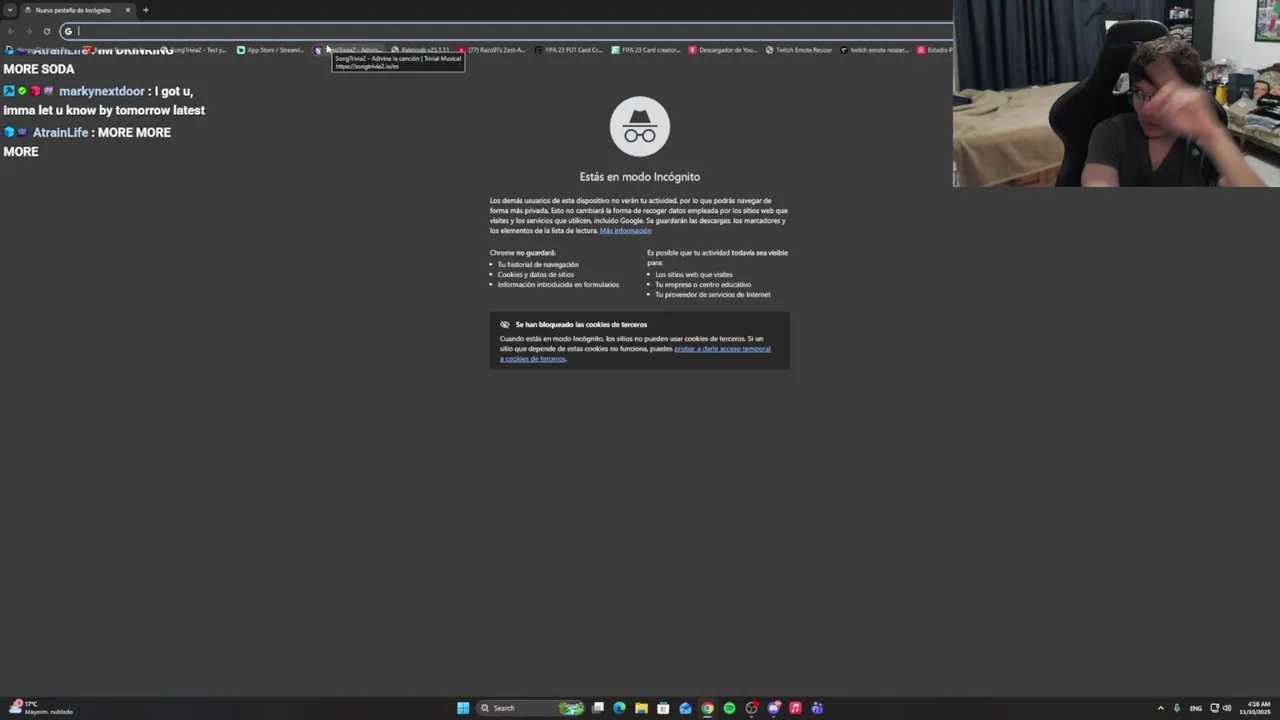Open File Explorer from the taskbar
The height and width of the screenshot is (720, 1280).
tap(641, 708)
